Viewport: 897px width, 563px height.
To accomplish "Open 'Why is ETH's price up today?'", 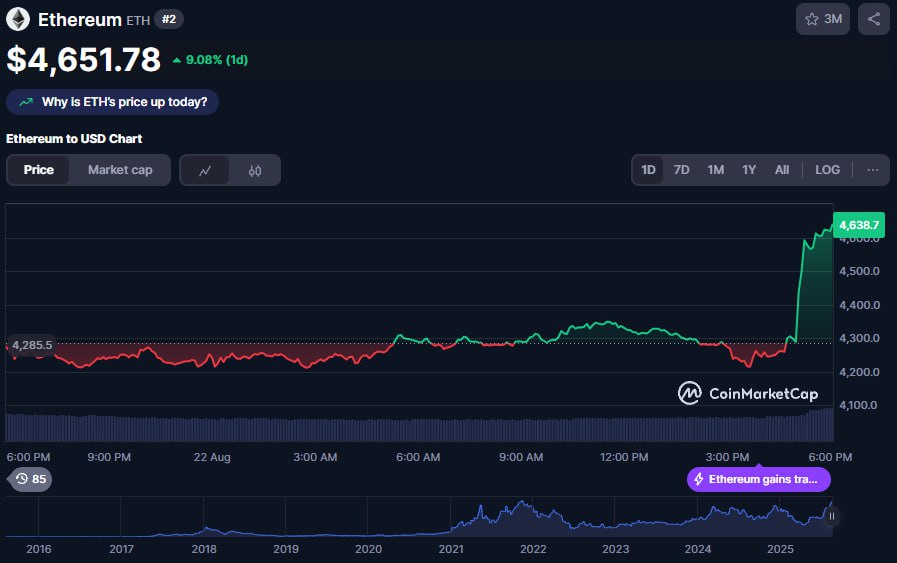I will click(112, 102).
